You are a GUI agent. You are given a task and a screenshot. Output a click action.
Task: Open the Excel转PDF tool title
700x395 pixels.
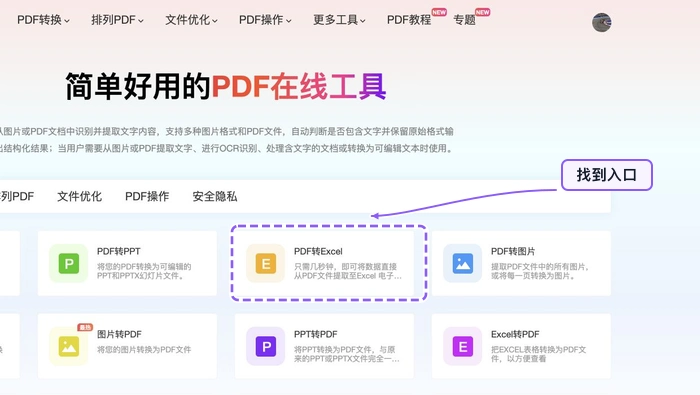point(515,334)
